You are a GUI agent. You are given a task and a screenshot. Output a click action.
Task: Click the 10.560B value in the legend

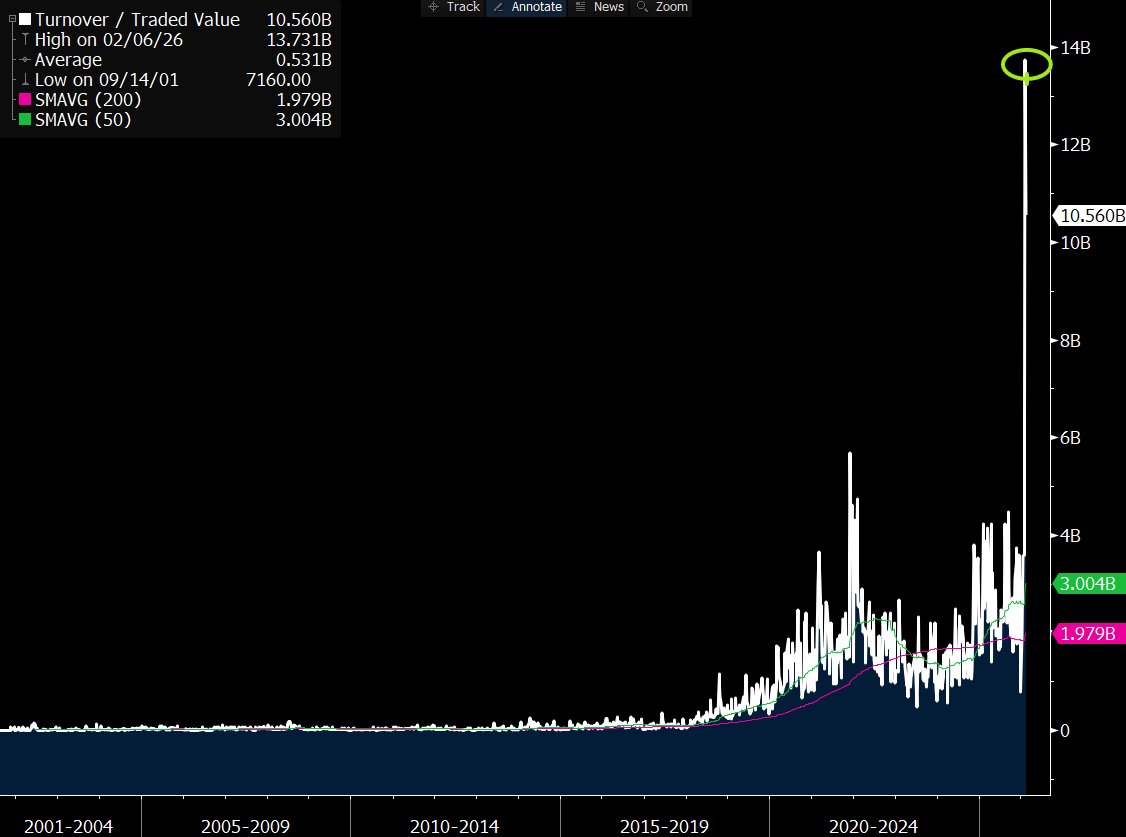(299, 19)
